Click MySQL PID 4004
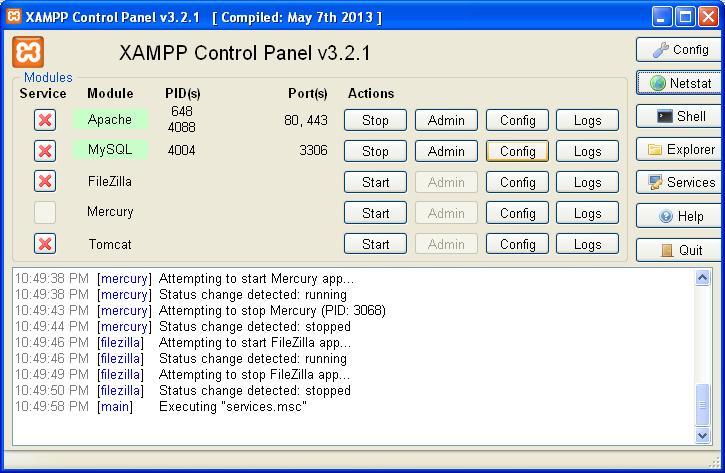This screenshot has height=473, width=725. pos(181,150)
